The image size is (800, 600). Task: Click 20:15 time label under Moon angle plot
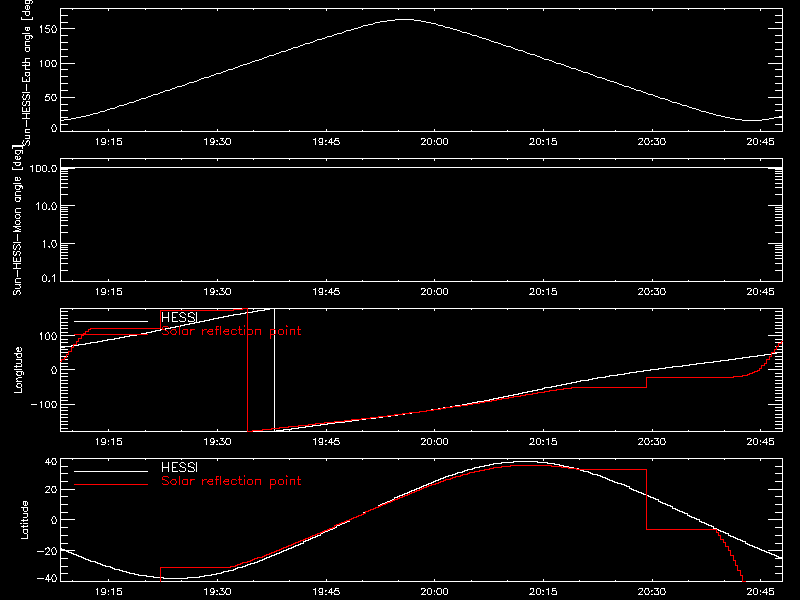click(543, 292)
